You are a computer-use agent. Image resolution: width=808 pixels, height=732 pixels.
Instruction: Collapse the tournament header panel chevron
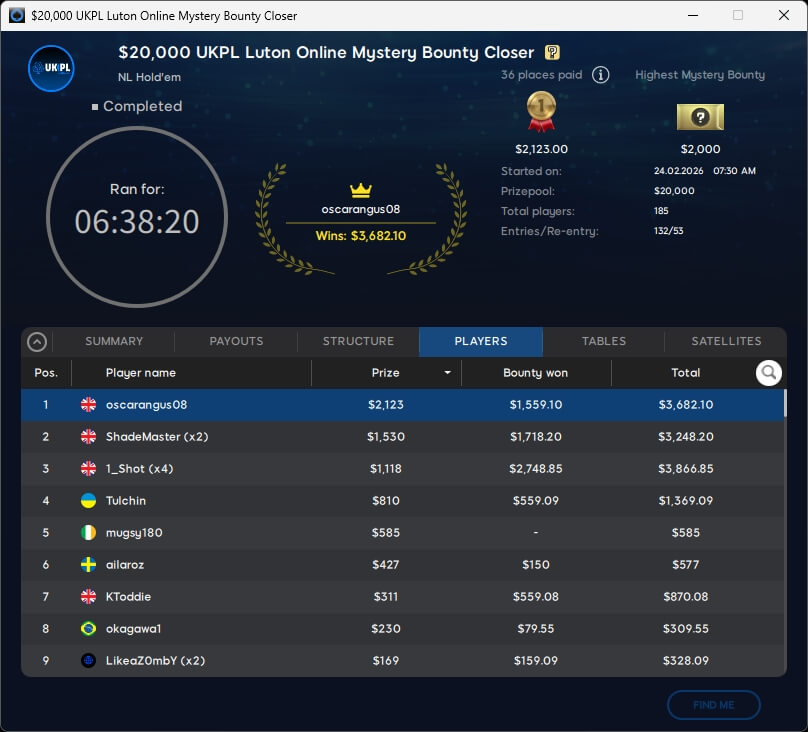tap(37, 342)
